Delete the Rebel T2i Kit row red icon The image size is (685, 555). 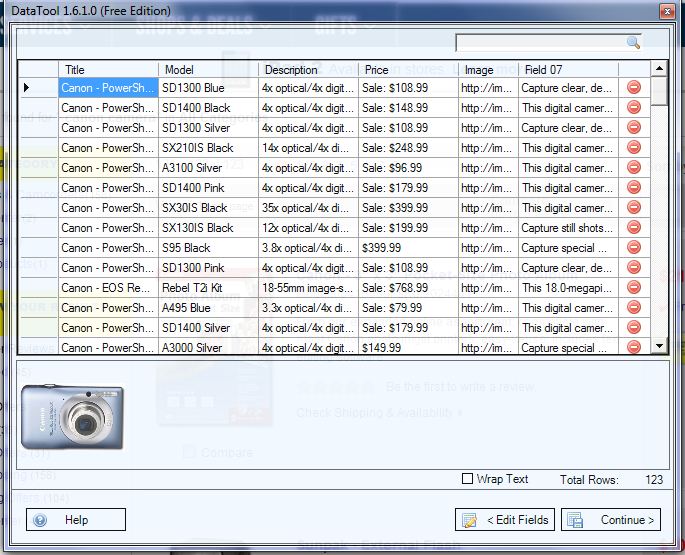[634, 288]
